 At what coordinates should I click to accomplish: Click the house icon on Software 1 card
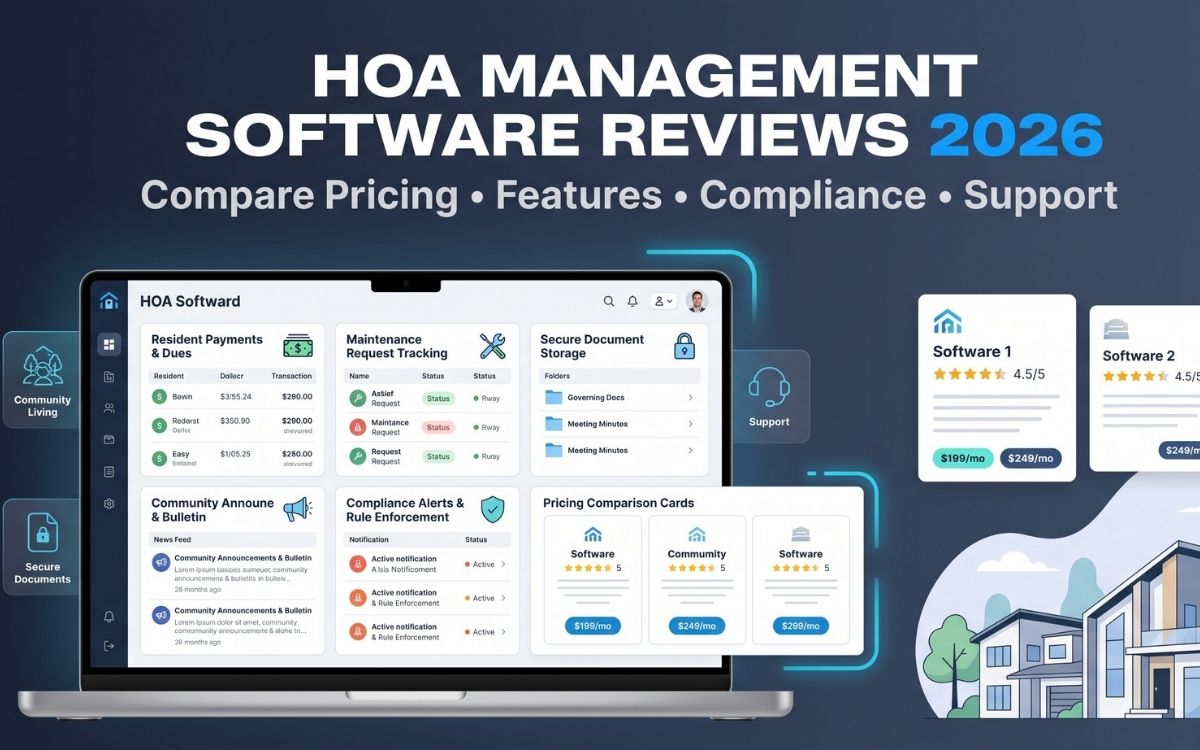(947, 322)
